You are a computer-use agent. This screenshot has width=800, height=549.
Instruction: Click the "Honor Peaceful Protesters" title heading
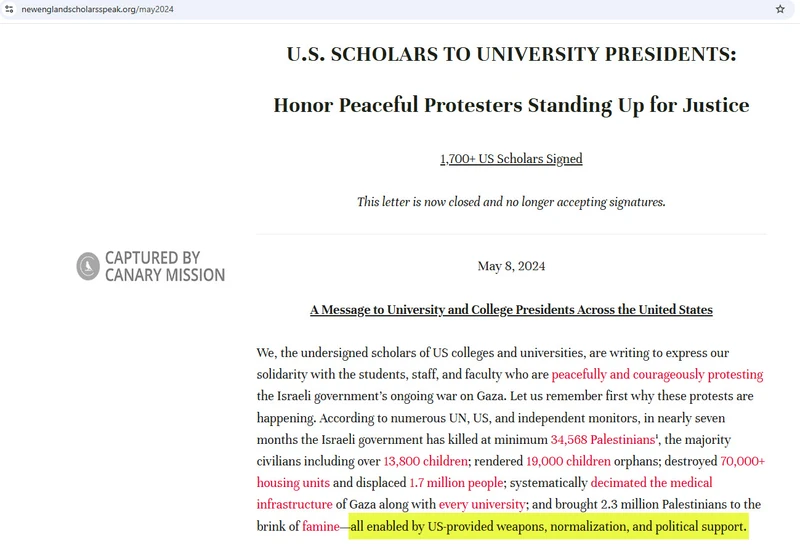tap(511, 105)
